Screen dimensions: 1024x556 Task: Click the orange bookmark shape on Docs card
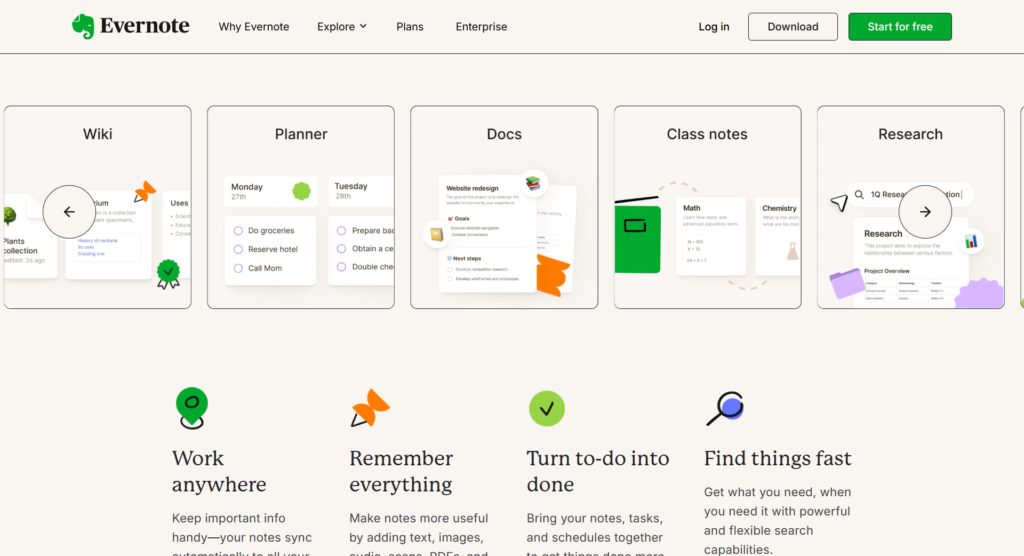point(552,275)
